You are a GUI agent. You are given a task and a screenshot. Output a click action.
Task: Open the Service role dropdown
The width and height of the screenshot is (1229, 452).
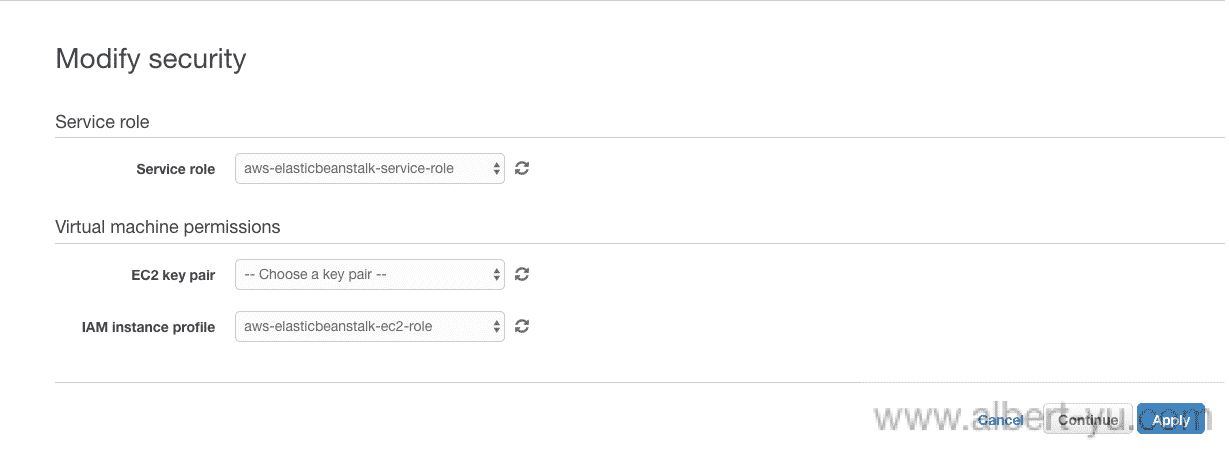pos(370,168)
